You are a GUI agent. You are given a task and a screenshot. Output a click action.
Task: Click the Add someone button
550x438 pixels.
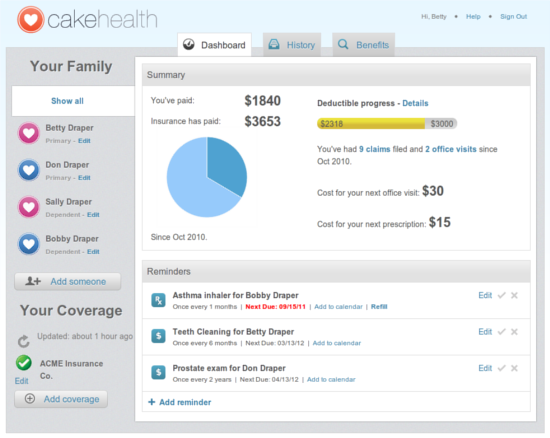coord(68,282)
